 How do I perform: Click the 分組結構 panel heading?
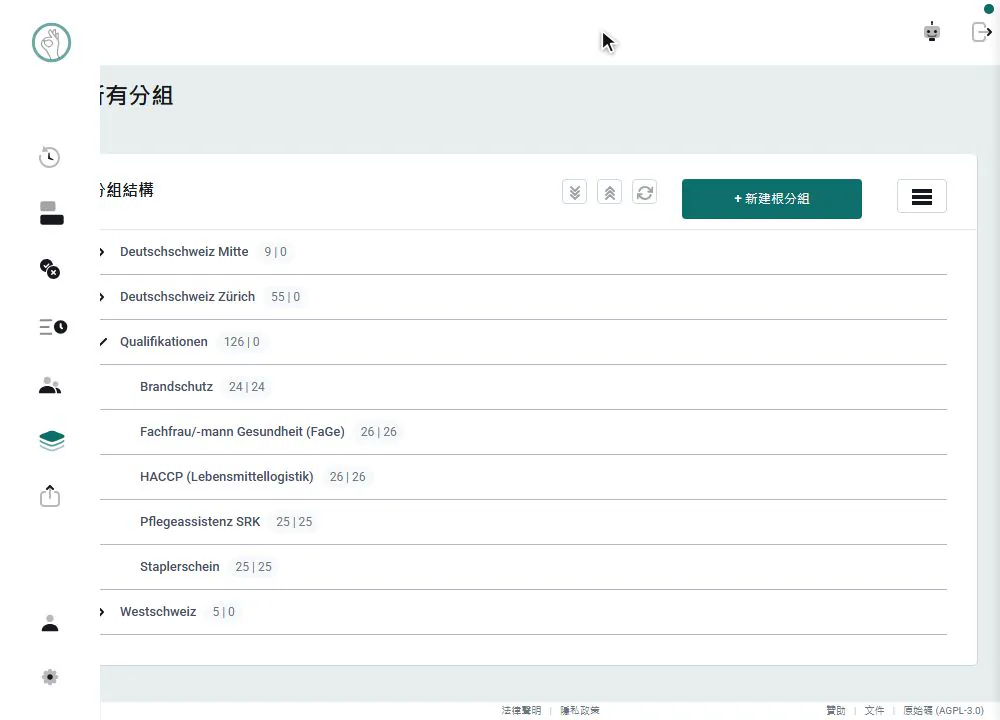click(x=127, y=190)
